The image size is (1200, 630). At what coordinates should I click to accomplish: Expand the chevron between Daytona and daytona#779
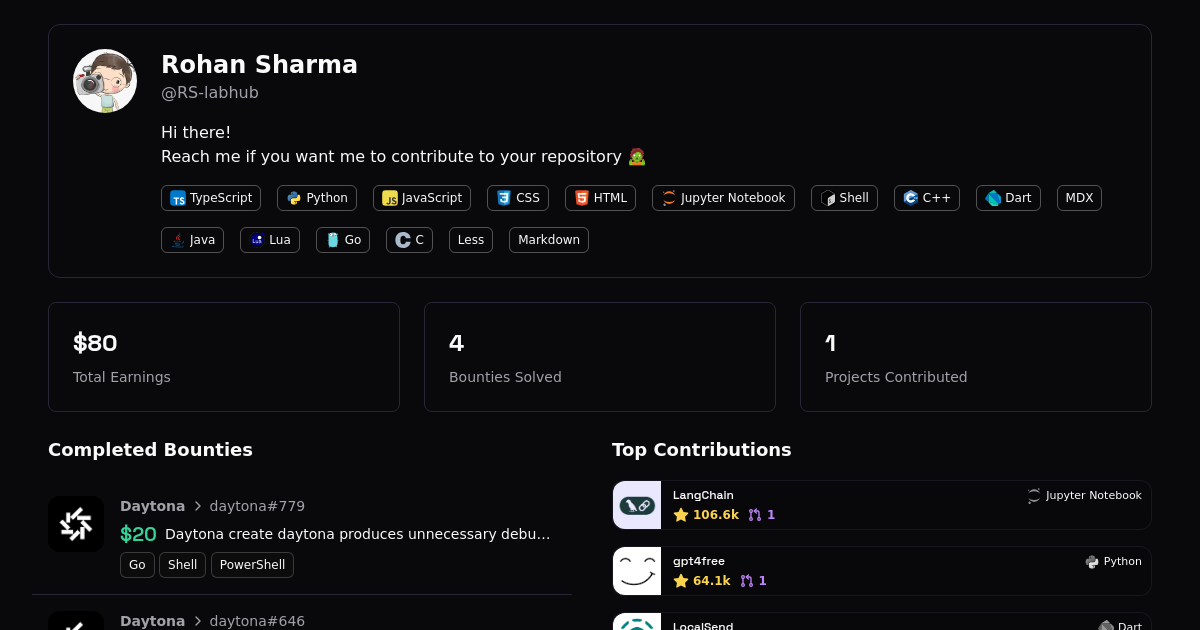coord(197,506)
